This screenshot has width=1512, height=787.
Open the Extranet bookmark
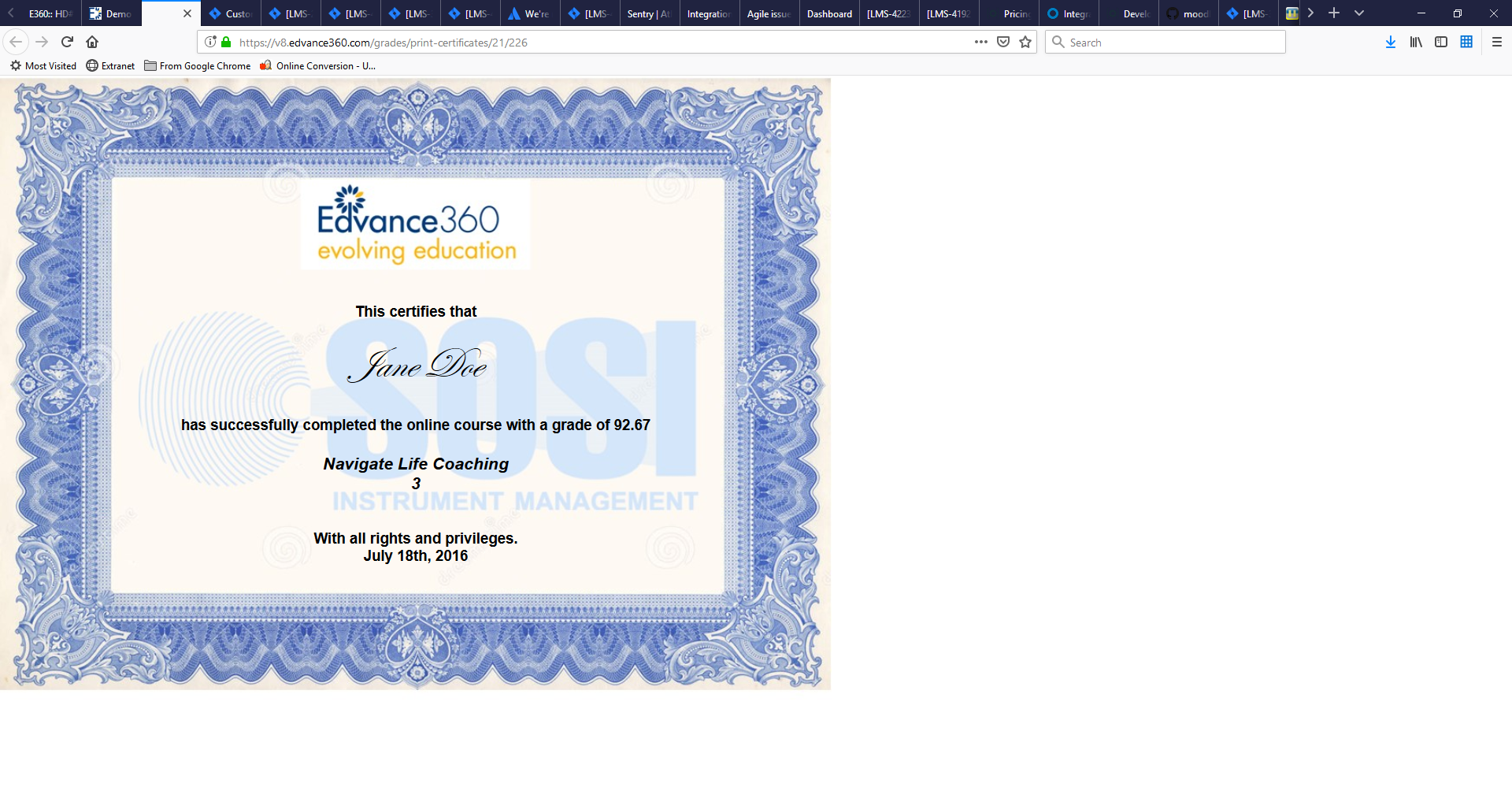click(x=110, y=66)
